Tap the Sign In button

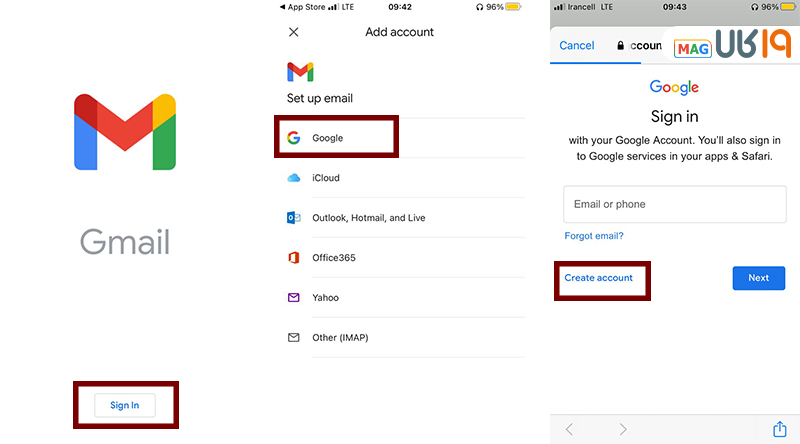click(x=125, y=405)
